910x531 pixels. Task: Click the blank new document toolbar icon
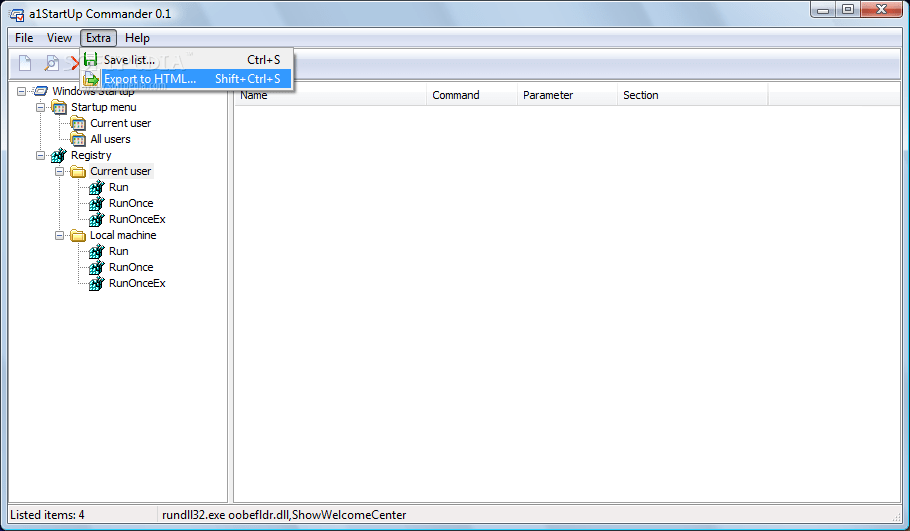(25, 63)
